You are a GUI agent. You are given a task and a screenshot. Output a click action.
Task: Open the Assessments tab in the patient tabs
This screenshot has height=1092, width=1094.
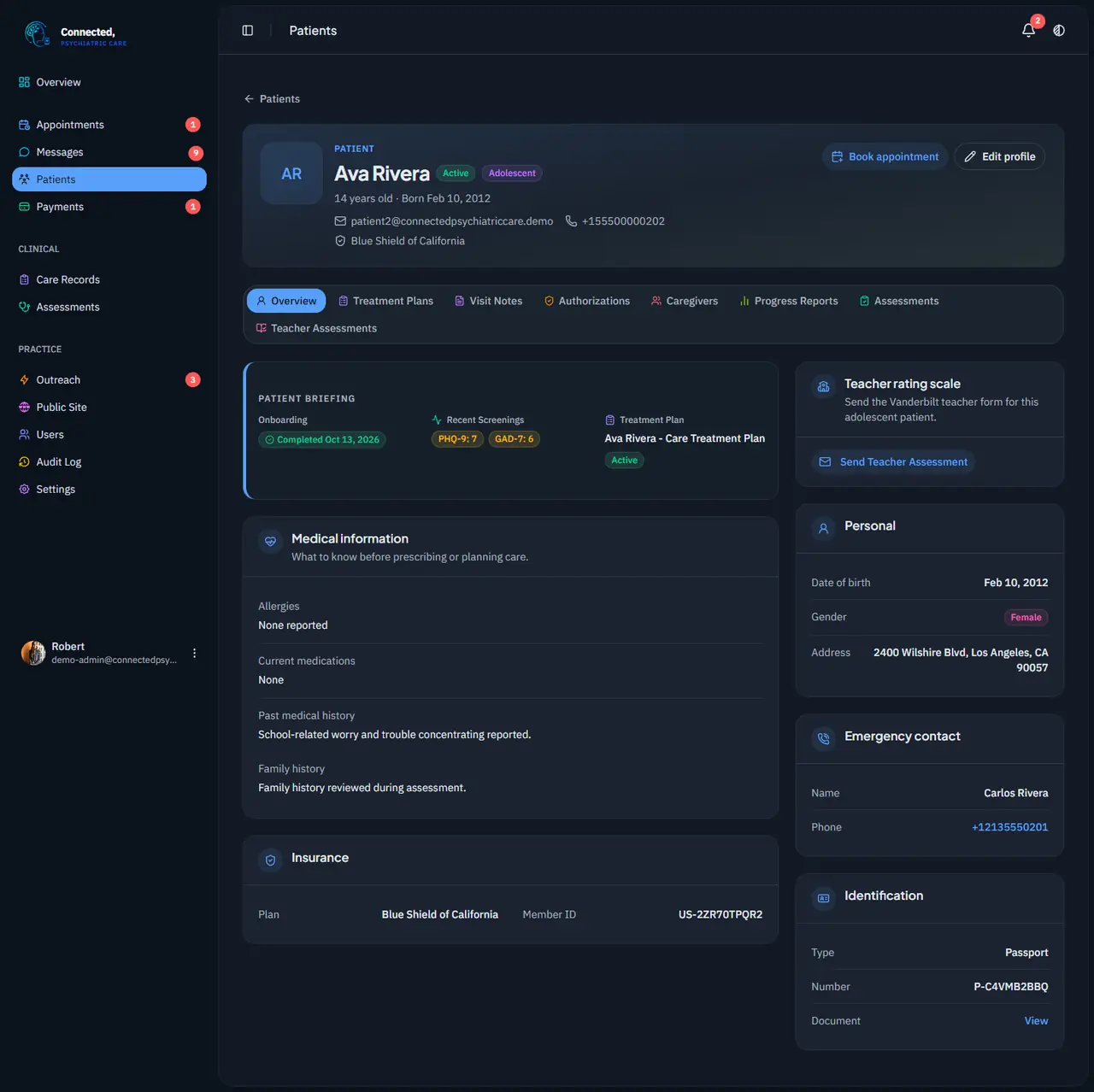click(x=898, y=301)
